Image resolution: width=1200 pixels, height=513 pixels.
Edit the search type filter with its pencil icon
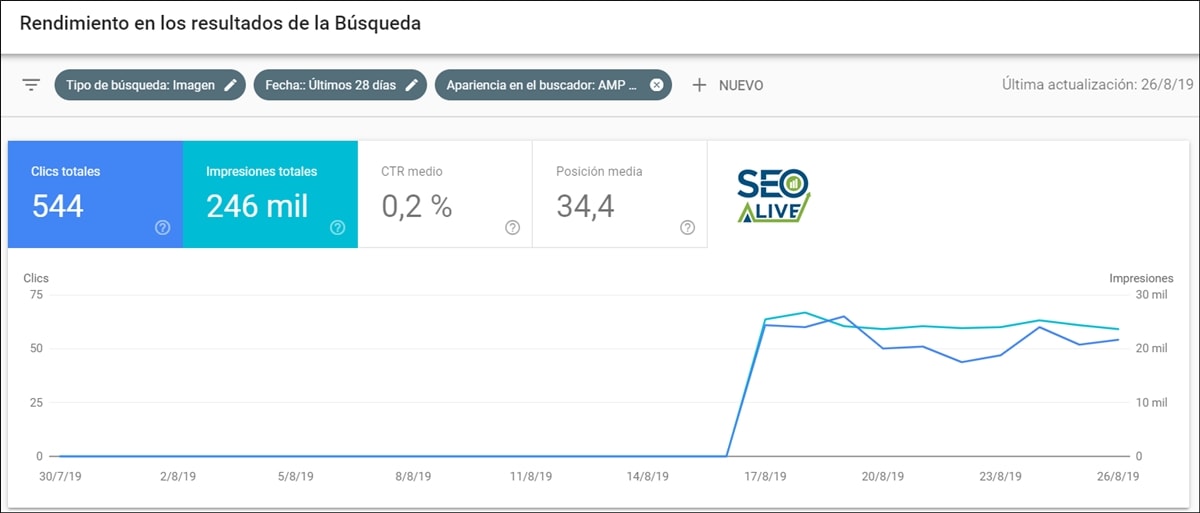pyautogui.click(x=231, y=85)
